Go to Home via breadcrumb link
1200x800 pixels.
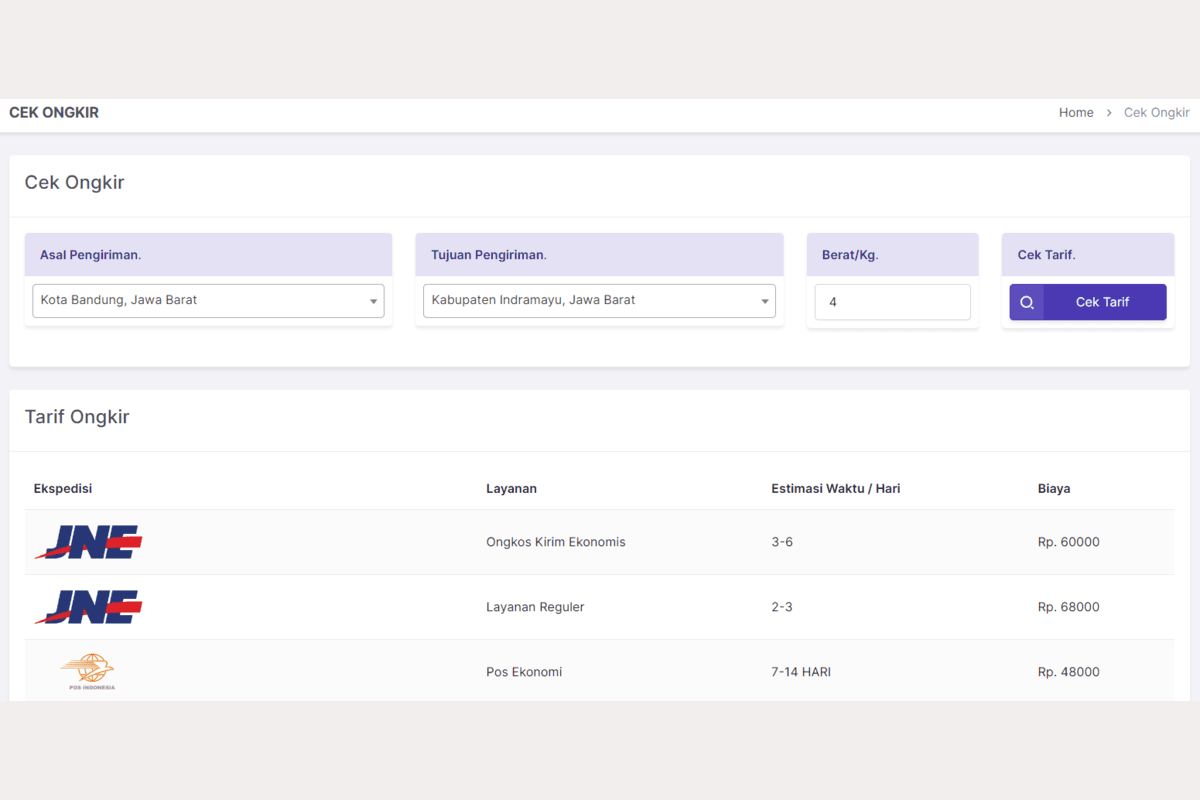(x=1076, y=113)
